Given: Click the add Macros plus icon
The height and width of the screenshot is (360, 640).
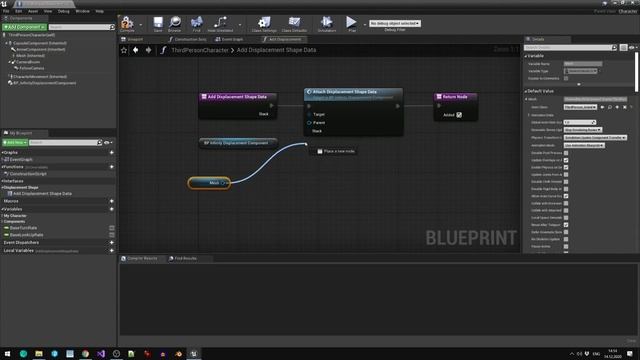Looking at the screenshot, I should pyautogui.click(x=111, y=201).
